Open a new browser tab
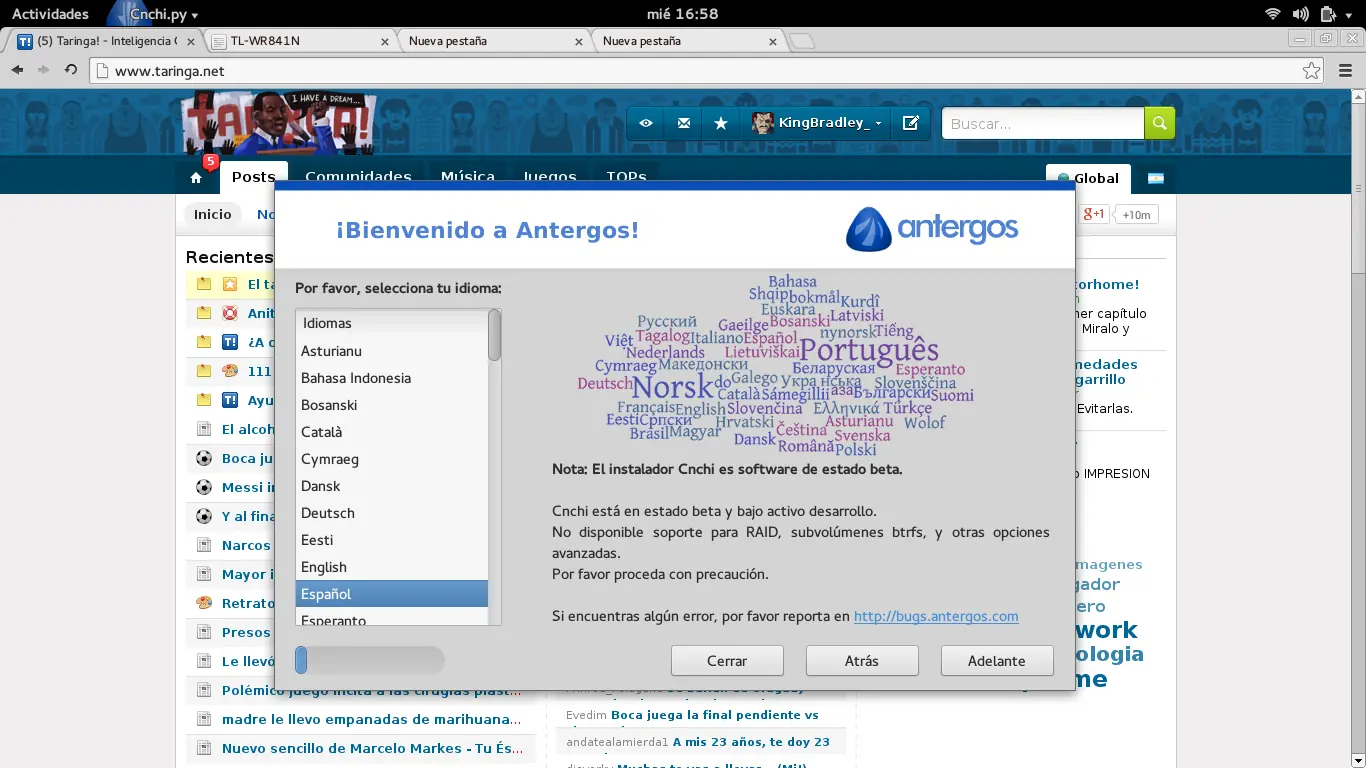 tap(802, 41)
